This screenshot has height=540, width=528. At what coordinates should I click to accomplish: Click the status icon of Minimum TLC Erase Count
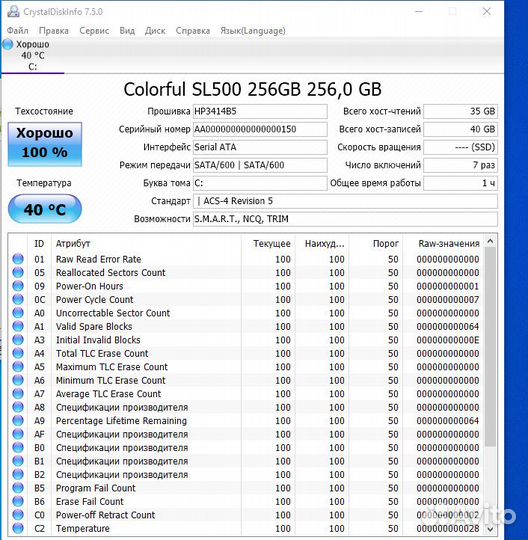coord(18,380)
